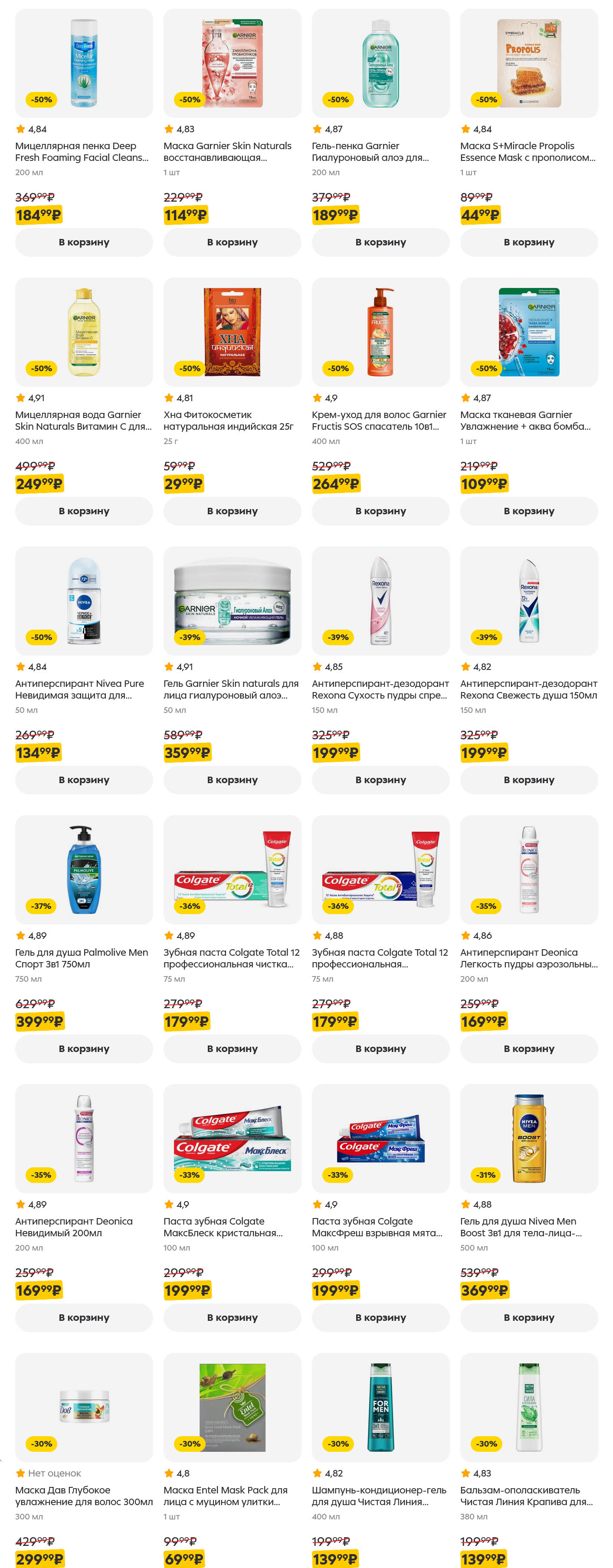Open the Colgate МаксФреш toothpaste image
613x1568 pixels.
(380, 1138)
